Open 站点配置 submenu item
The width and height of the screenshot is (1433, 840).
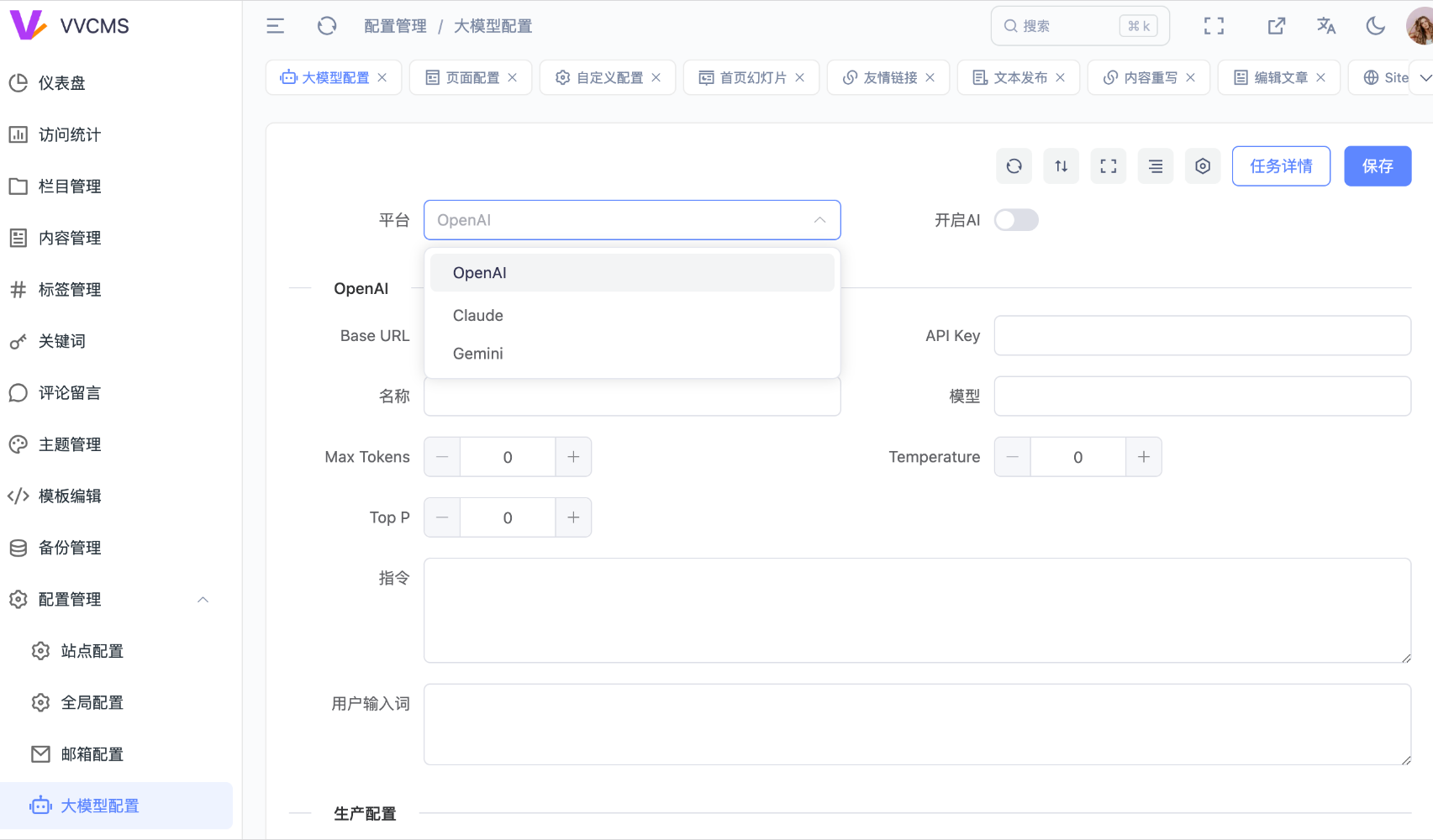tap(116, 651)
